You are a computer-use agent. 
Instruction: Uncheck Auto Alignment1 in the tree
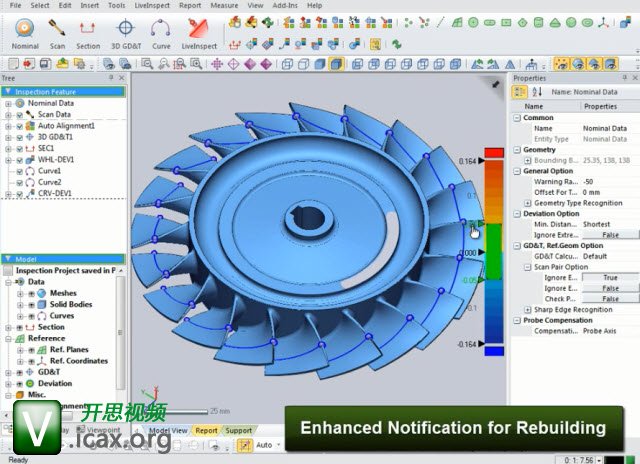click(x=19, y=126)
